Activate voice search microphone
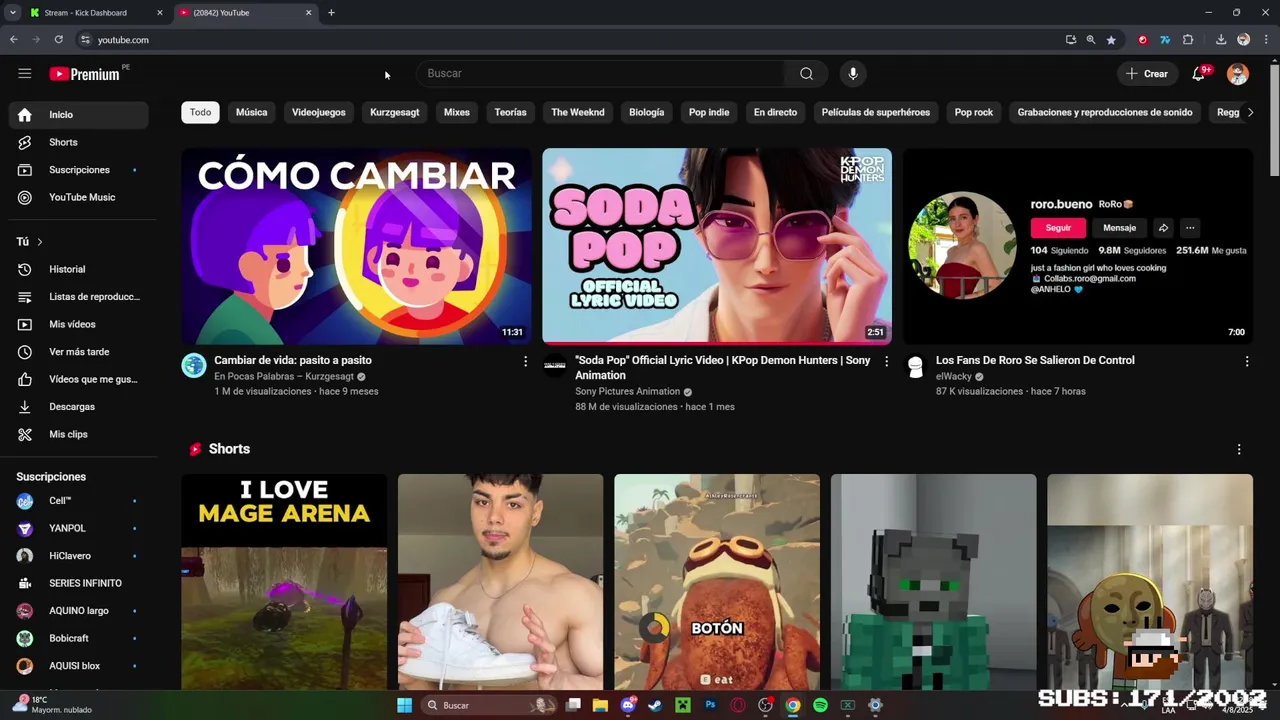The image size is (1280, 720). tap(853, 74)
